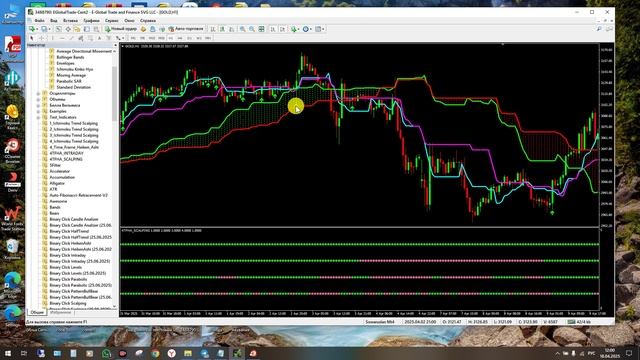This screenshot has height=360, width=640.
Task: Zoom out on the chart
Action: pyautogui.click(x=252, y=29)
